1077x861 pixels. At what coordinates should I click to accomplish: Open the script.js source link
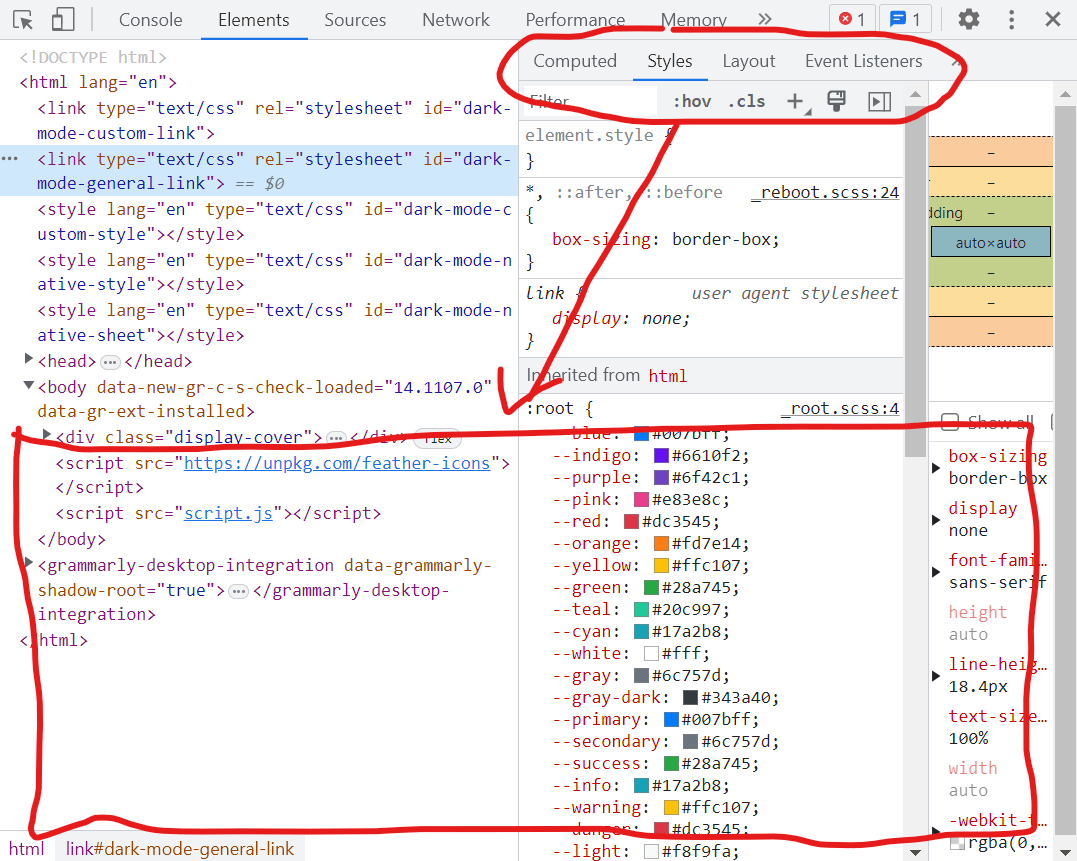(229, 514)
